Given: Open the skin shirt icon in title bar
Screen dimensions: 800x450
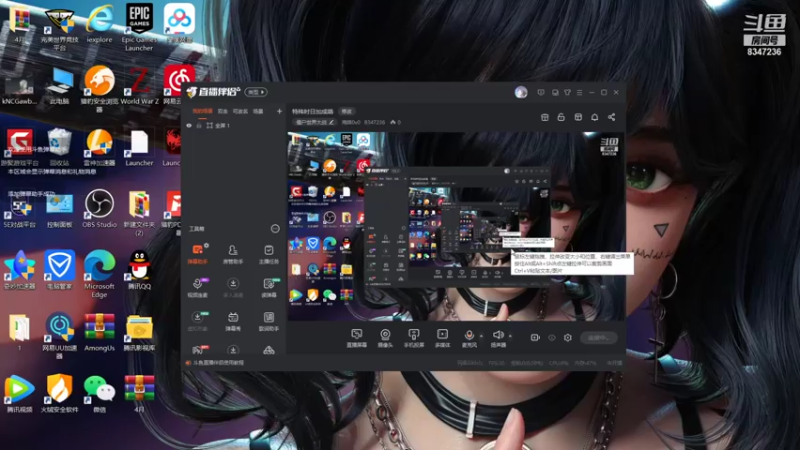Looking at the screenshot, I should tap(567, 92).
